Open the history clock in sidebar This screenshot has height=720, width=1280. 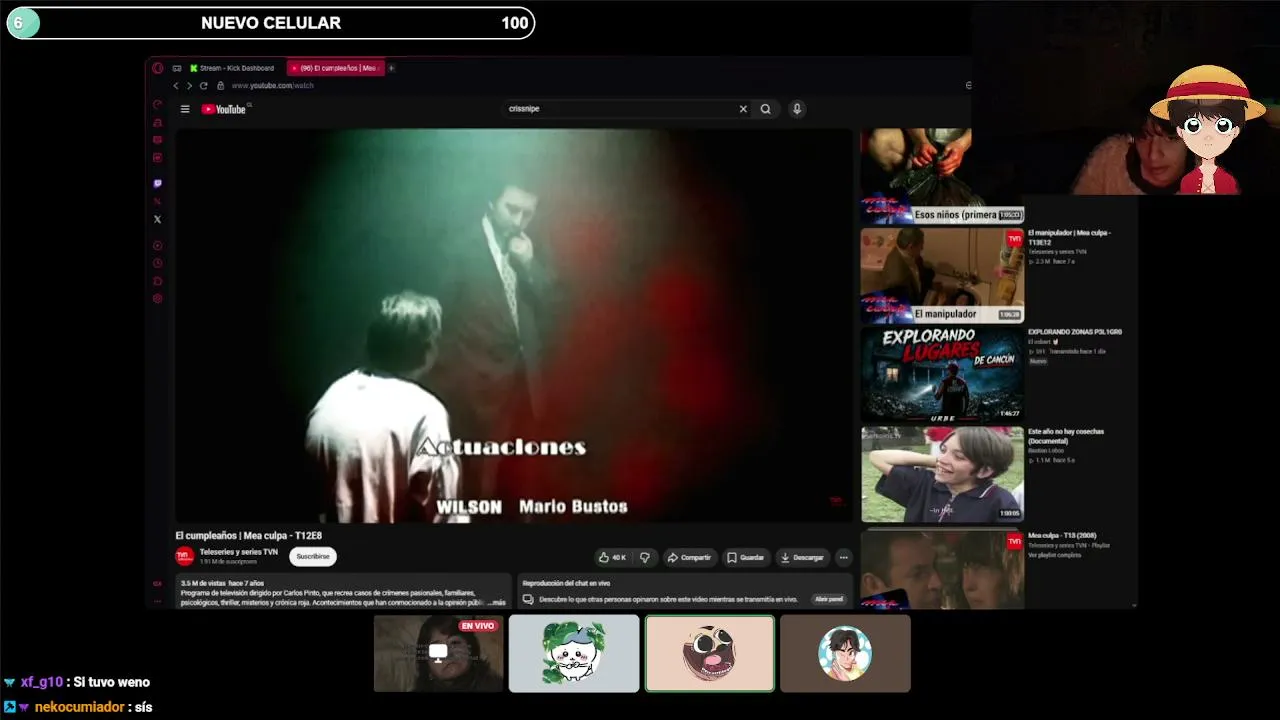pyautogui.click(x=157, y=263)
